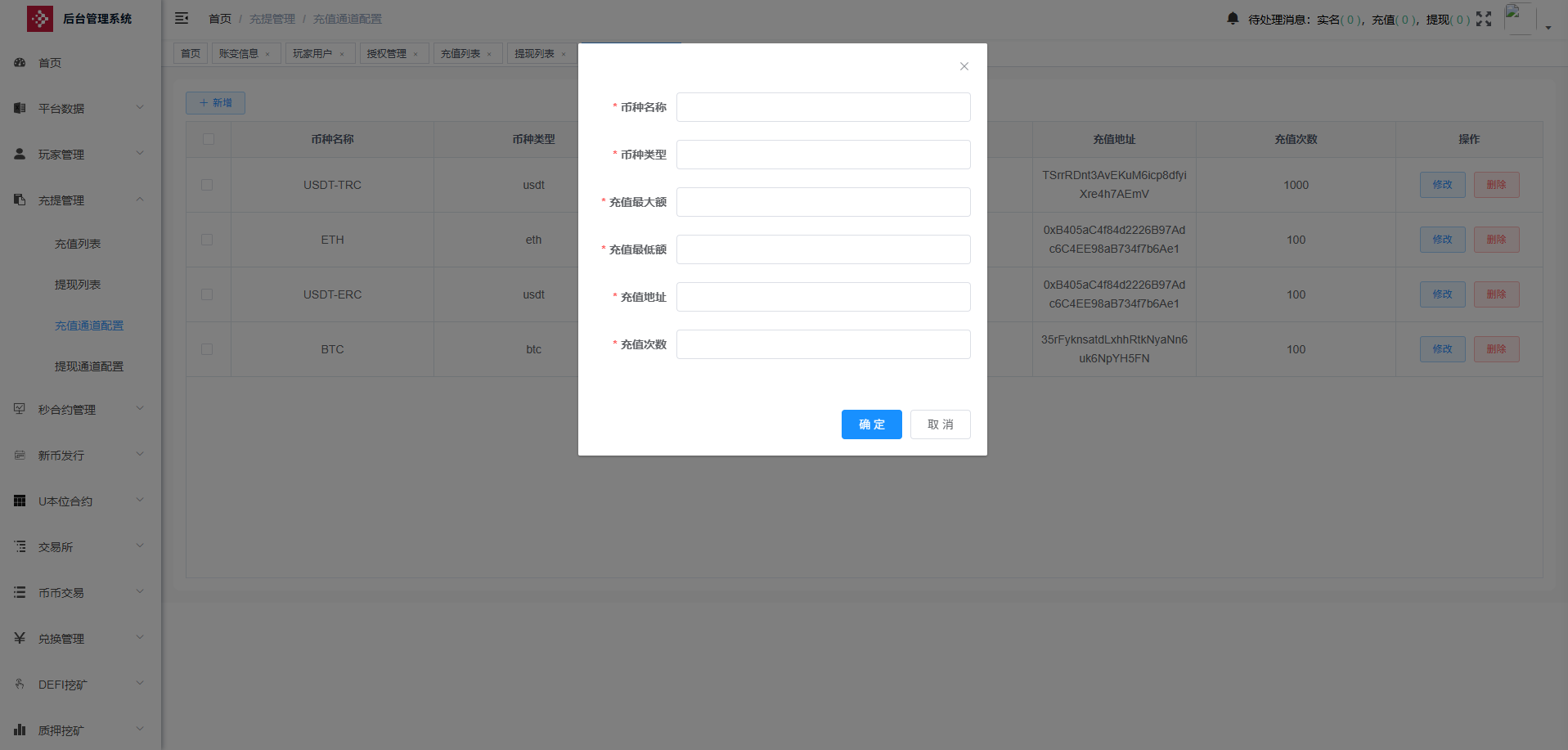Close the dialog with the X icon

[964, 66]
